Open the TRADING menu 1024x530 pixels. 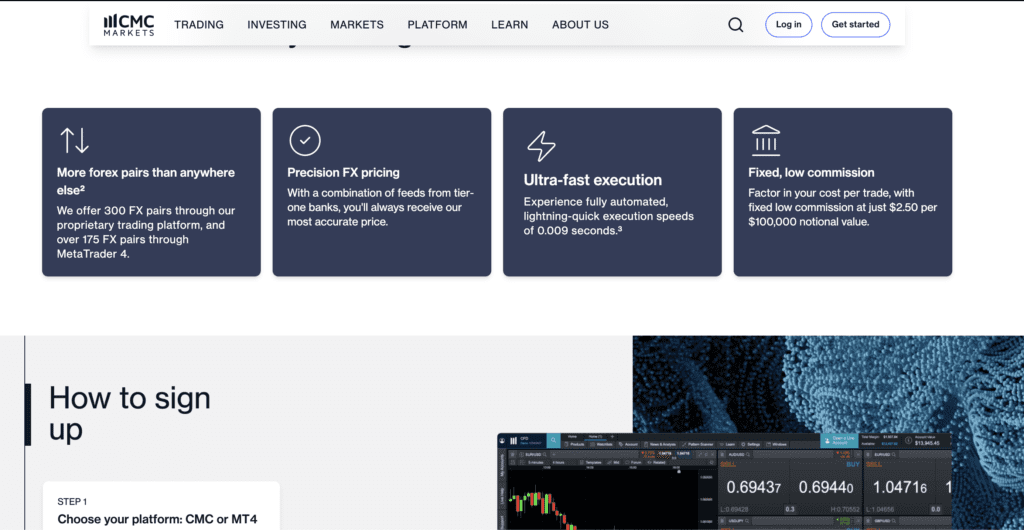coord(199,25)
